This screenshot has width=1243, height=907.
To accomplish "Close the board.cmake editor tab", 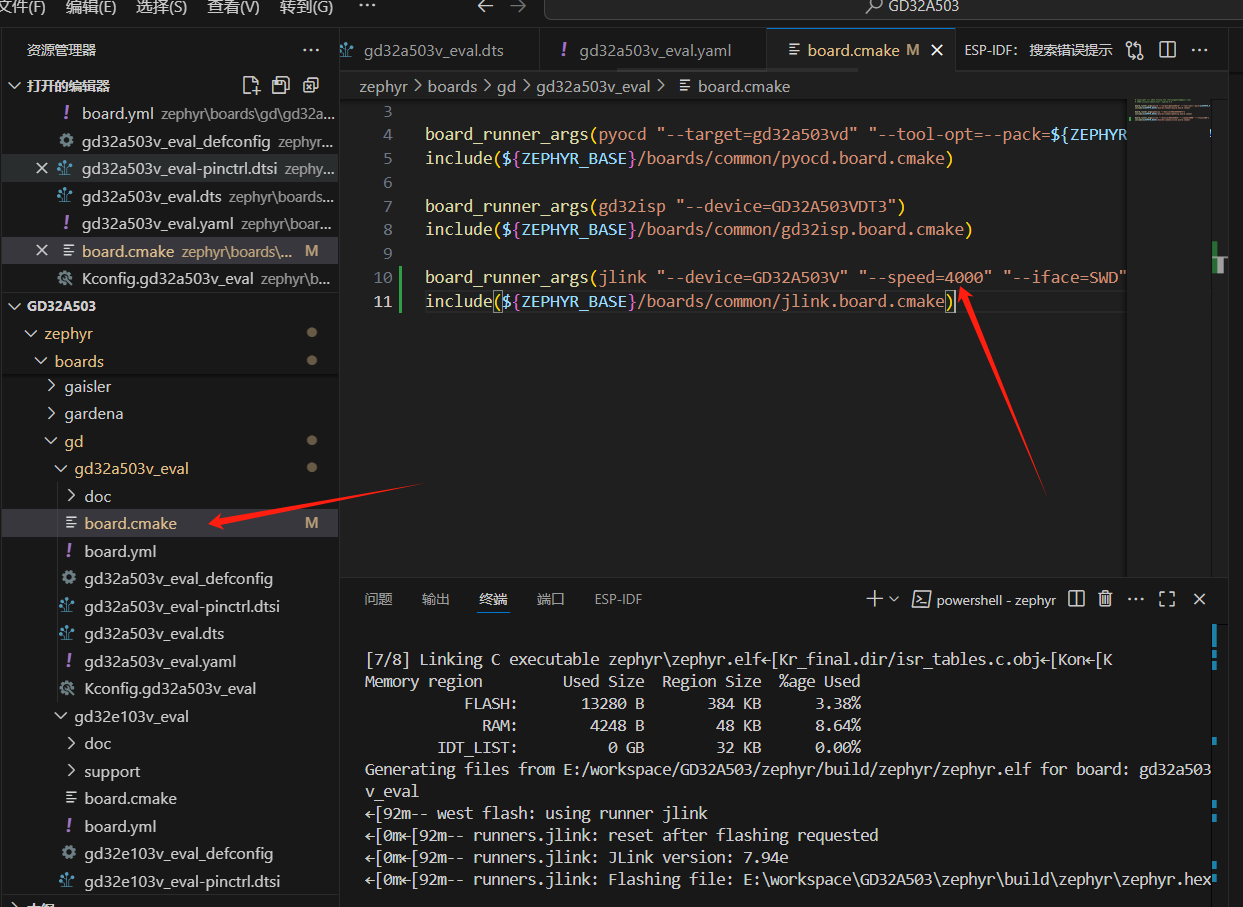I will coord(937,50).
